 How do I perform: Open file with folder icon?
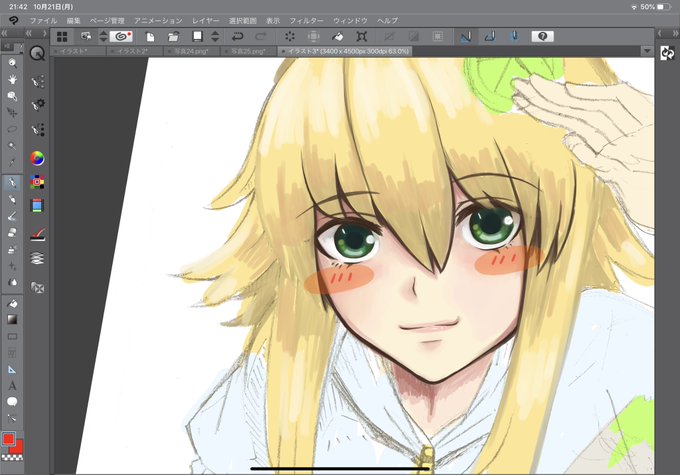tap(173, 36)
